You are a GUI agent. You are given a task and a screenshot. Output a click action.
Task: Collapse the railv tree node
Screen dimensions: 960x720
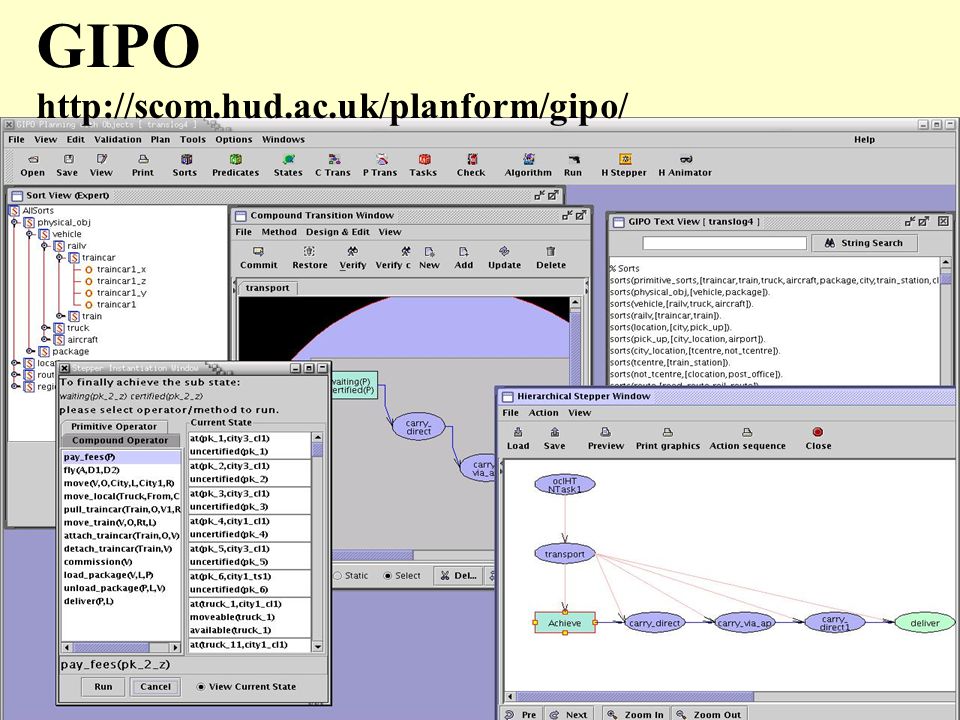45,246
